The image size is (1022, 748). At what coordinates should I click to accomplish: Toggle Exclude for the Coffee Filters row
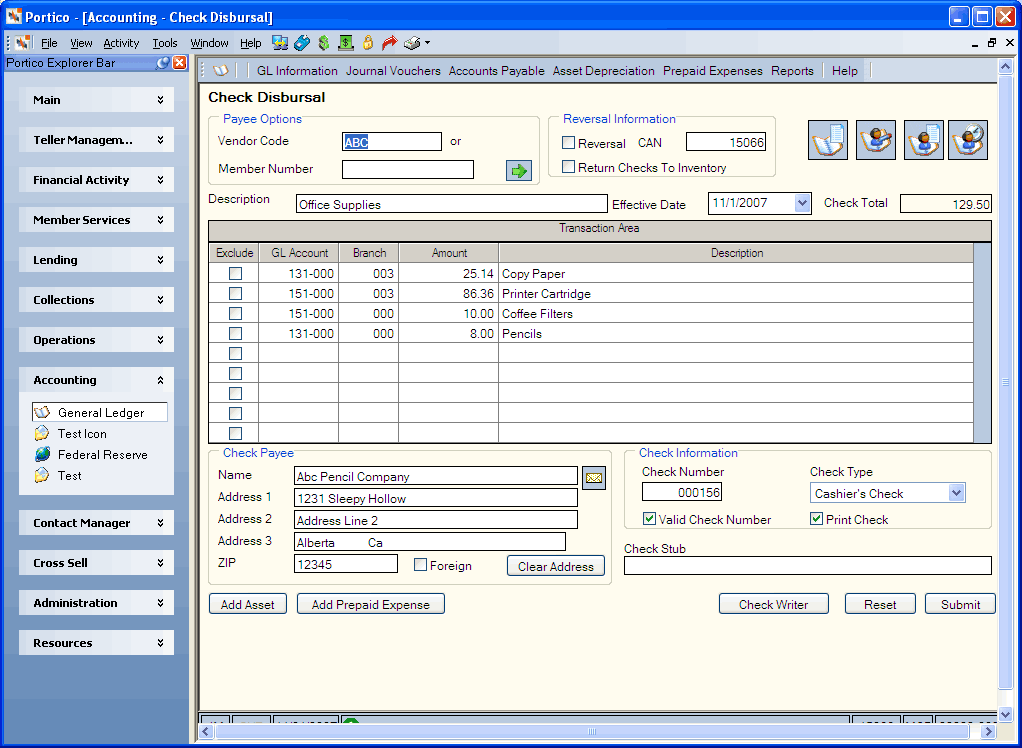click(235, 313)
